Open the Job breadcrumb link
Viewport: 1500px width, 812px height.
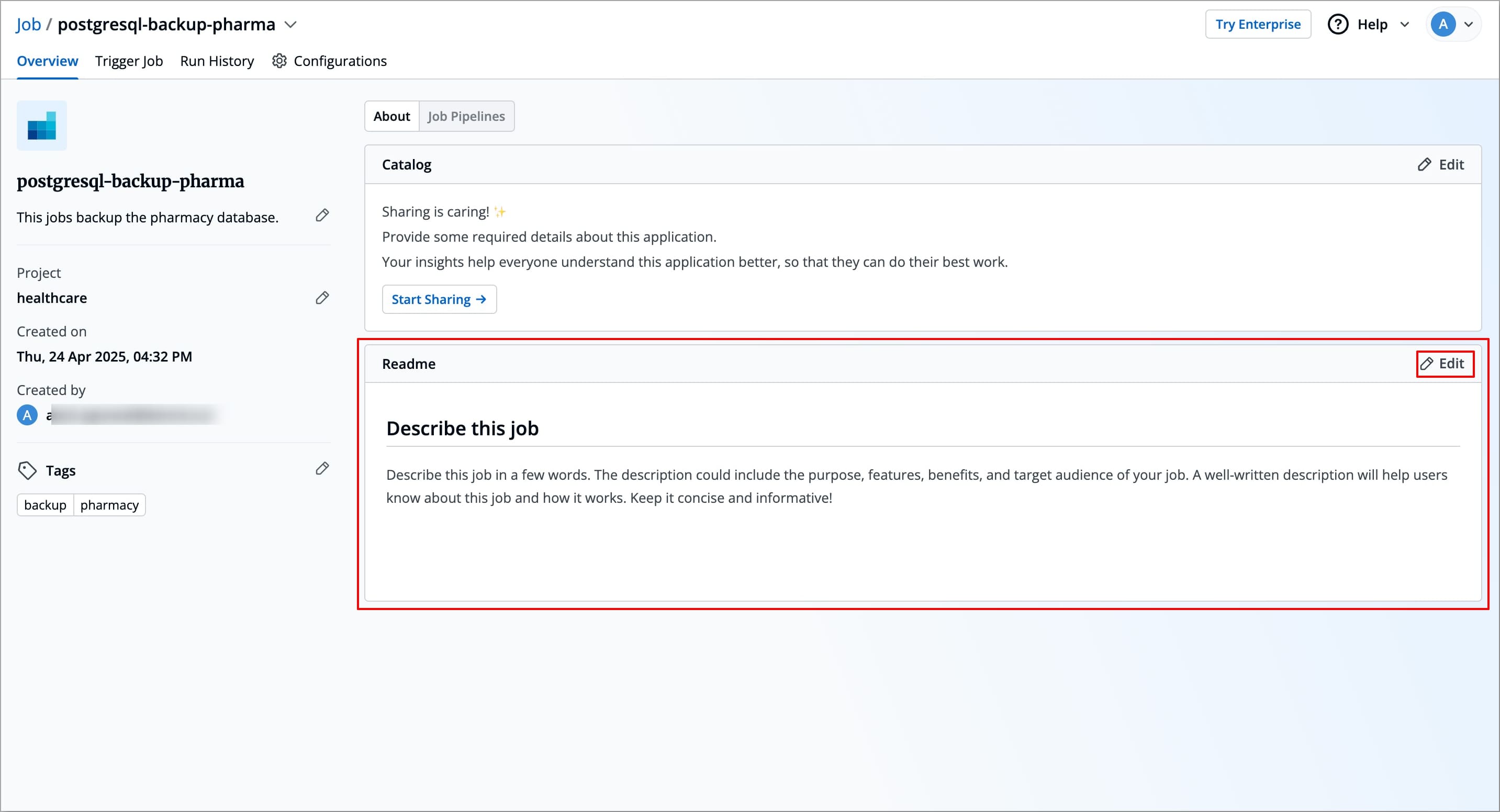28,24
